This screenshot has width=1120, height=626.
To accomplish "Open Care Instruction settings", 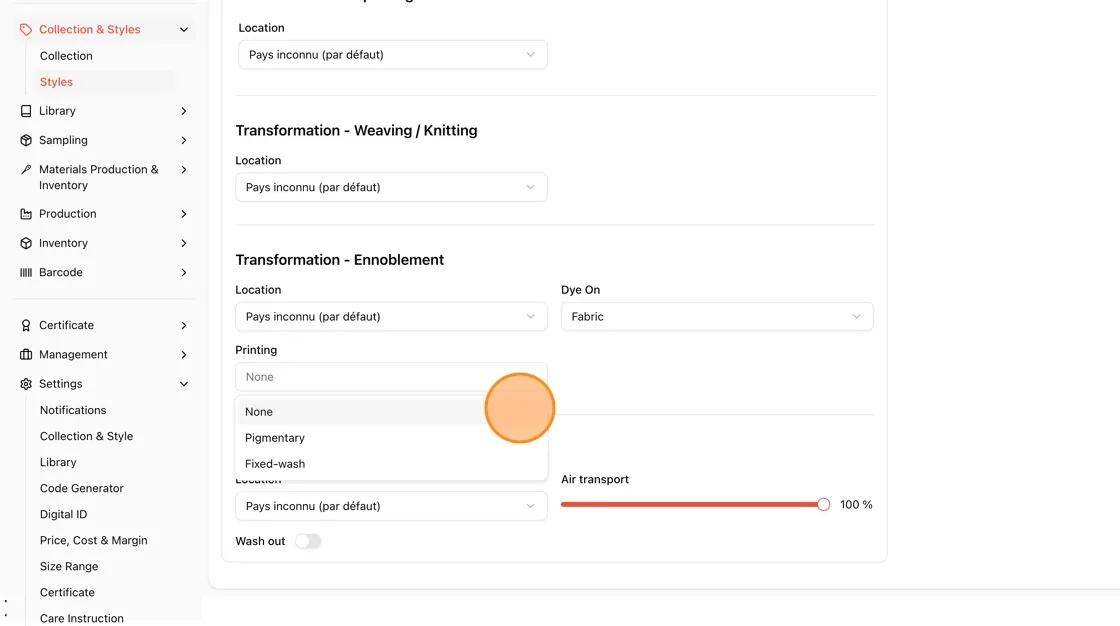I will point(81,618).
